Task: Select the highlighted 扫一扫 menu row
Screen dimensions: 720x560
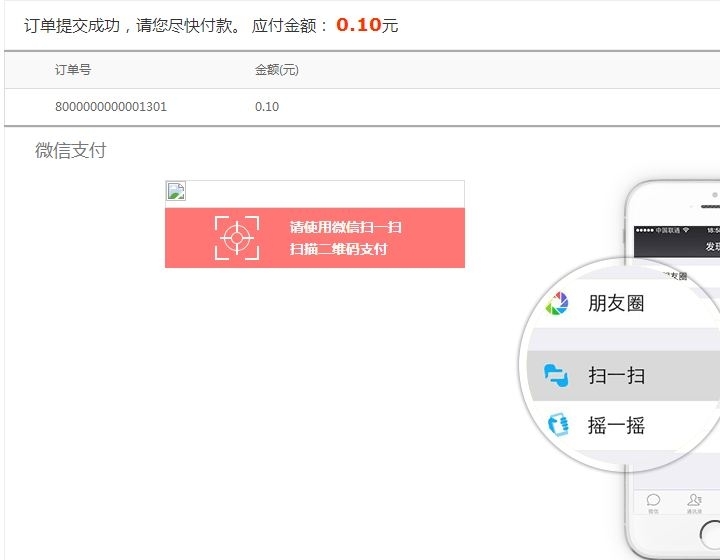Action: pyautogui.click(x=623, y=375)
